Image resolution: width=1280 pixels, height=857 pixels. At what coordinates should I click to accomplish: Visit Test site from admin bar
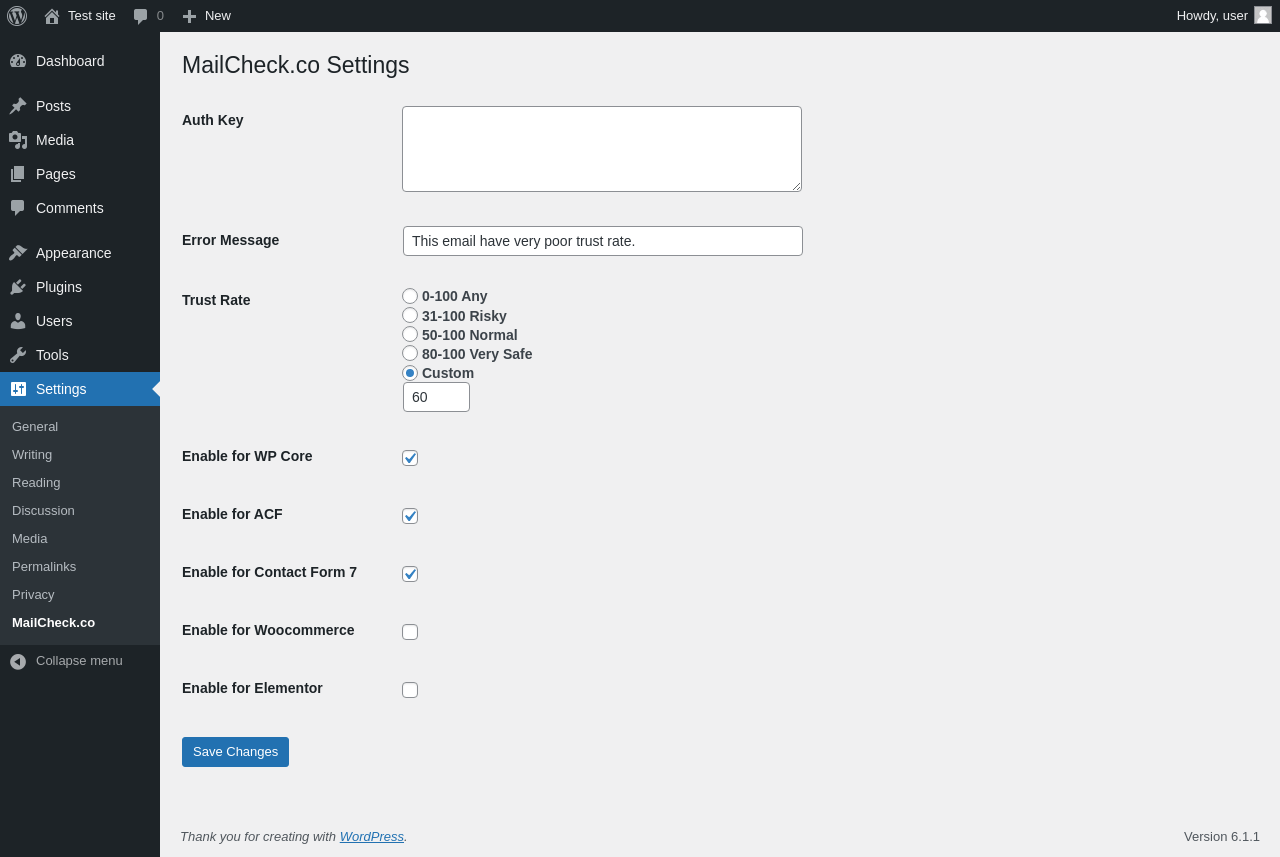92,15
